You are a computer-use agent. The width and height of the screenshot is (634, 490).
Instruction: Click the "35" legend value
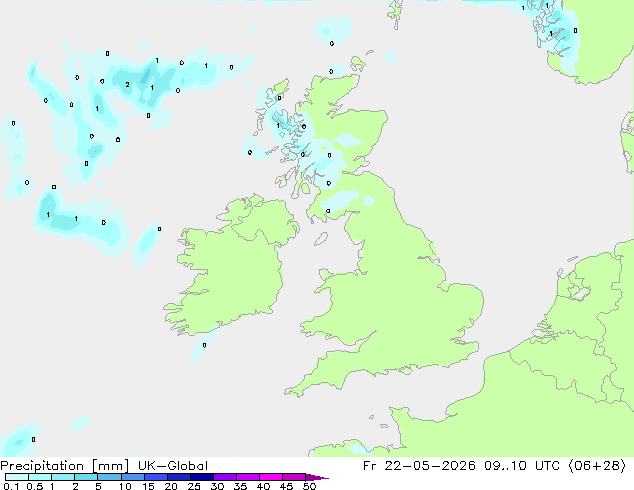pos(240,486)
